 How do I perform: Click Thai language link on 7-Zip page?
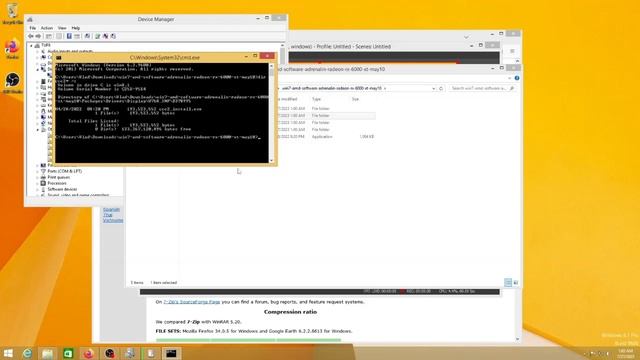click(108, 215)
